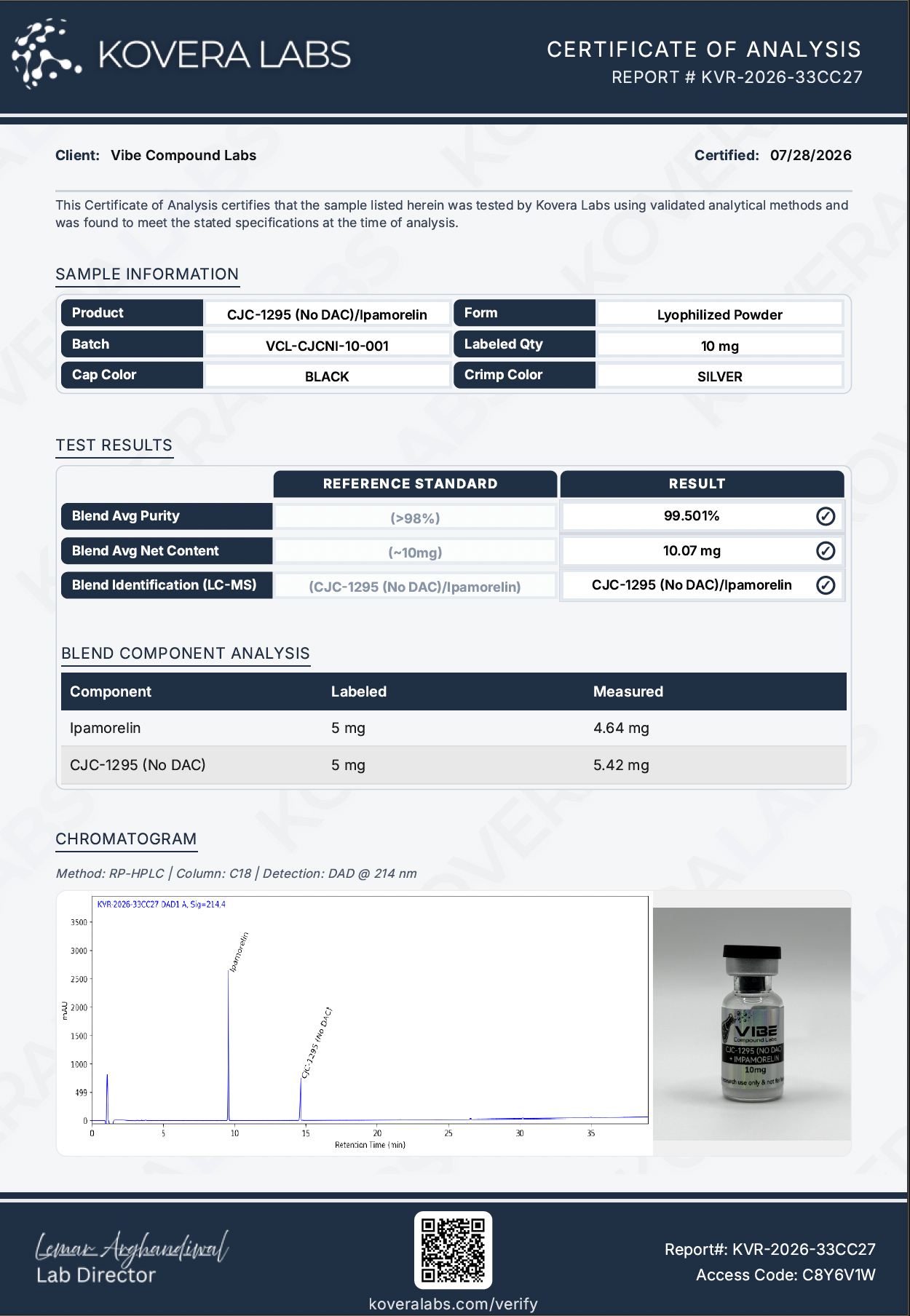Viewport: 910px width, 1316px height.
Task: Click the Crimp Color SILVER value
Action: [x=720, y=376]
